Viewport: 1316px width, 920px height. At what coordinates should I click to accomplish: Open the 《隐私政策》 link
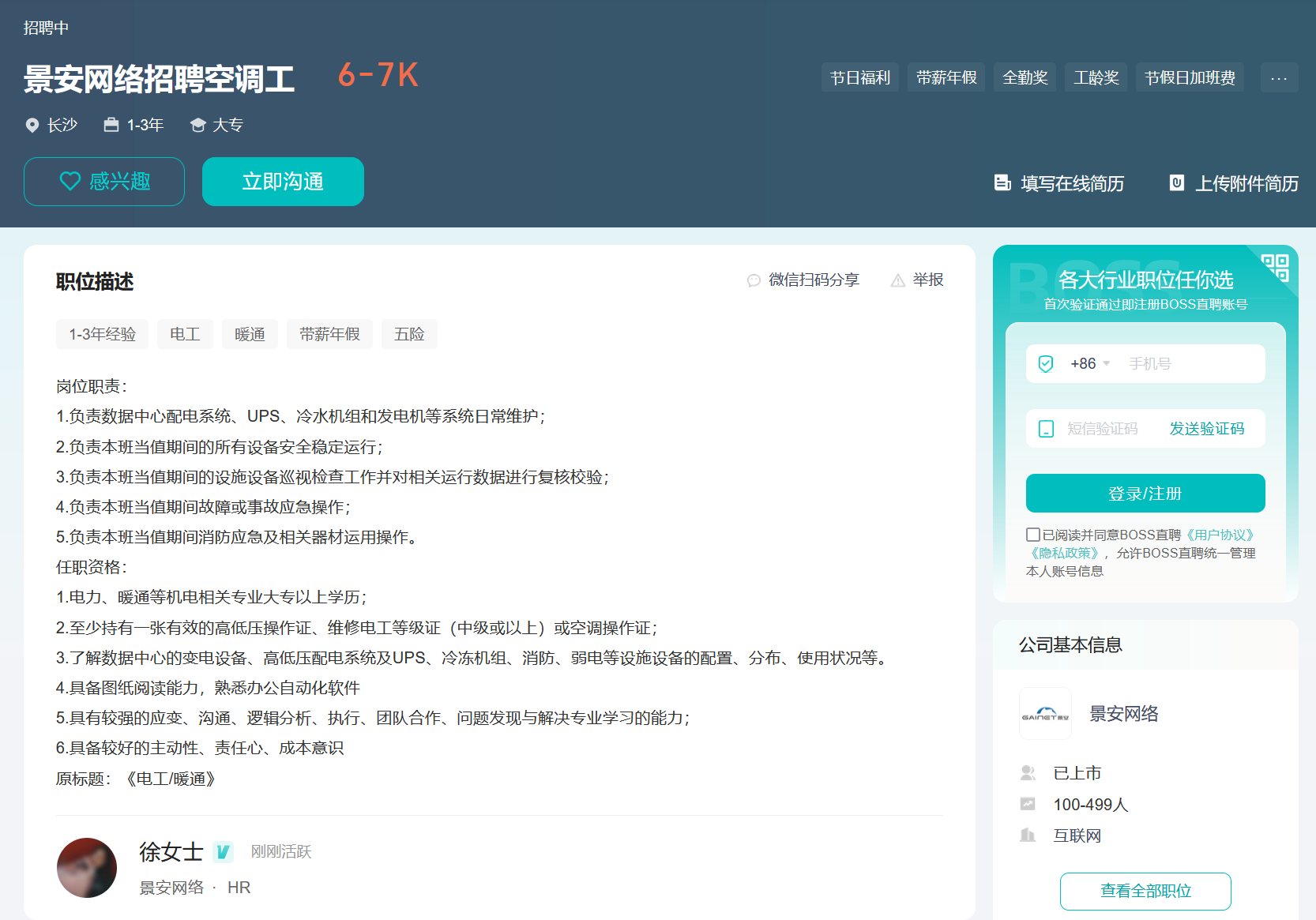(1065, 553)
